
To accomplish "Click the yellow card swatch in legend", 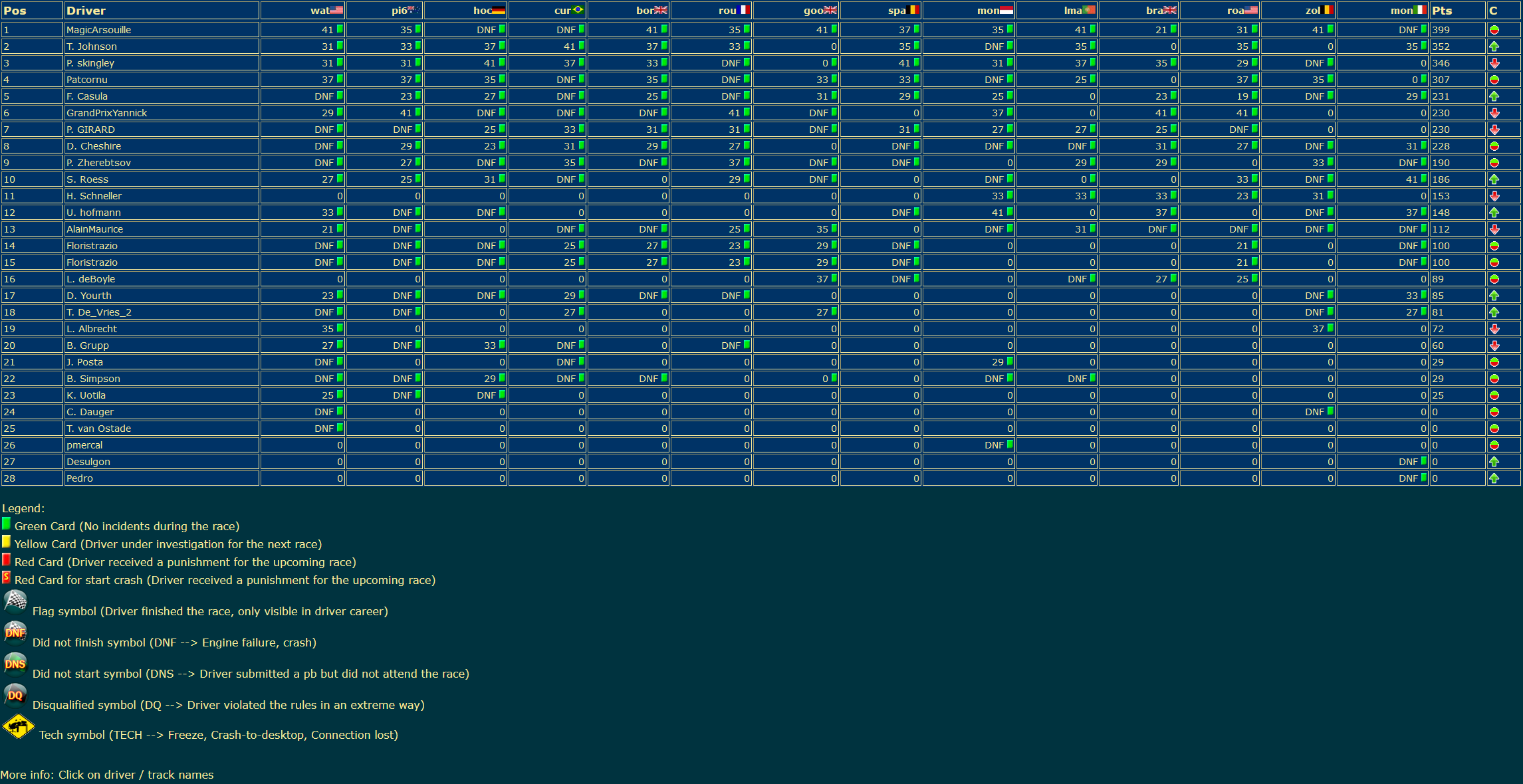I will tap(6, 541).
